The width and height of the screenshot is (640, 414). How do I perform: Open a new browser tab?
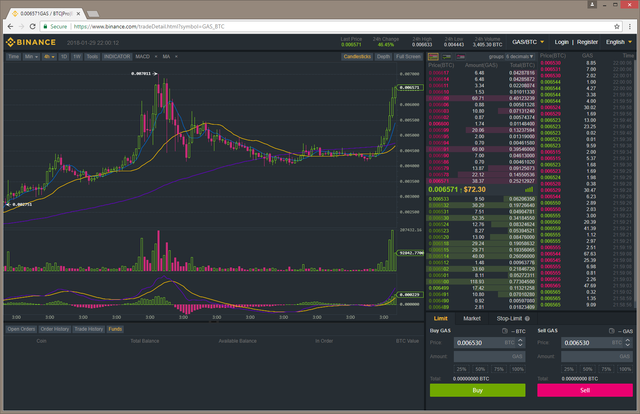click(x=93, y=14)
